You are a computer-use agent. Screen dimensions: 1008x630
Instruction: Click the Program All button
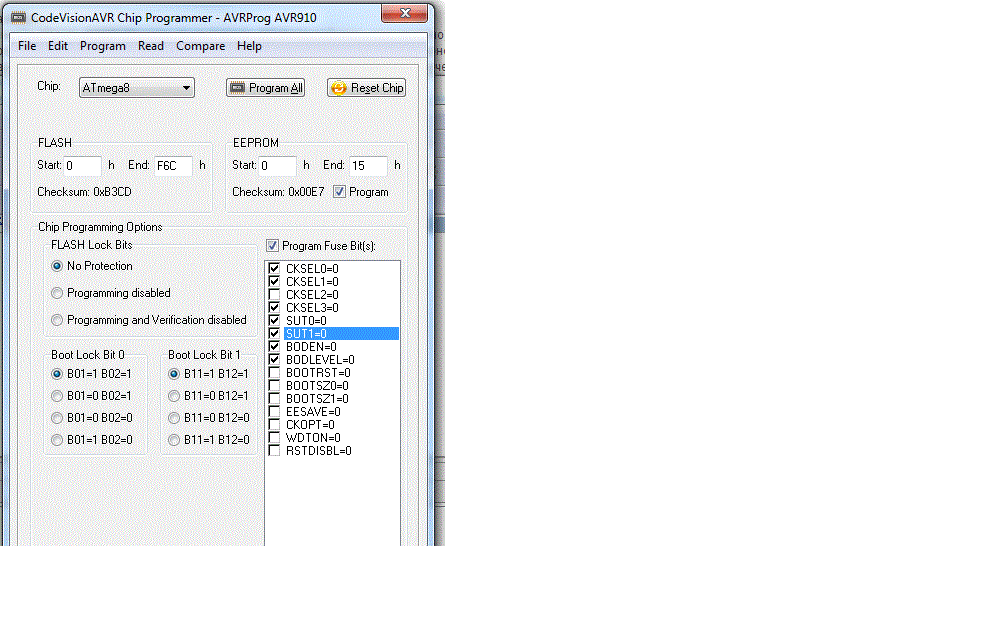pos(265,88)
